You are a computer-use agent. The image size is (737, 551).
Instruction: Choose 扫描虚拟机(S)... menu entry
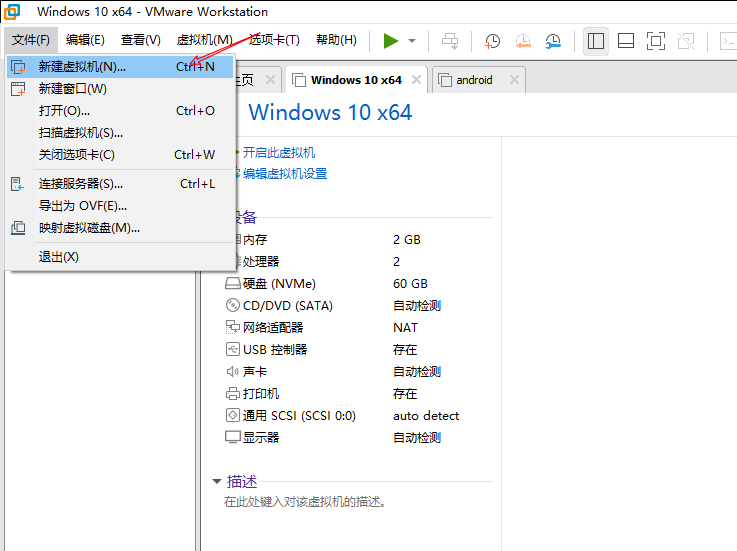click(x=120, y=133)
